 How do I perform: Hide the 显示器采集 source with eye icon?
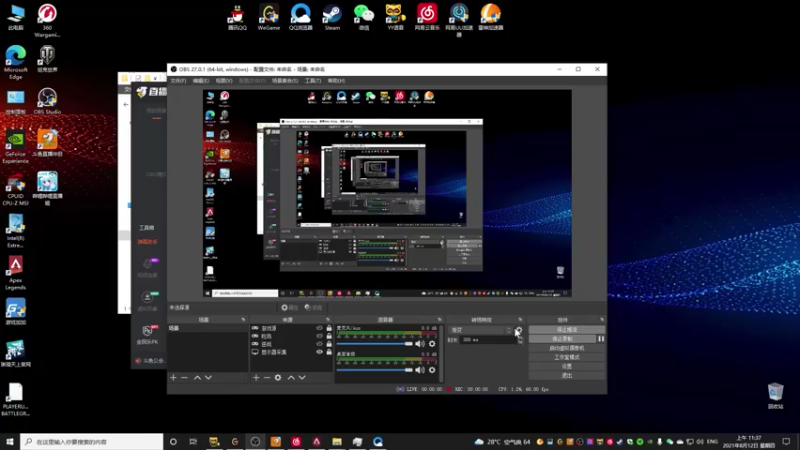tap(319, 352)
